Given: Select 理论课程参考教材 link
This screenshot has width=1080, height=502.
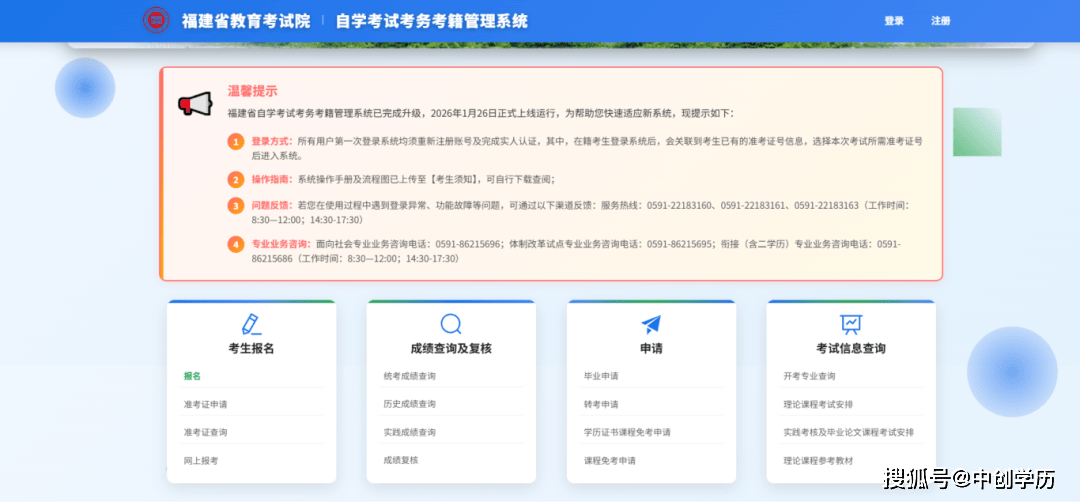Looking at the screenshot, I should (818, 460).
